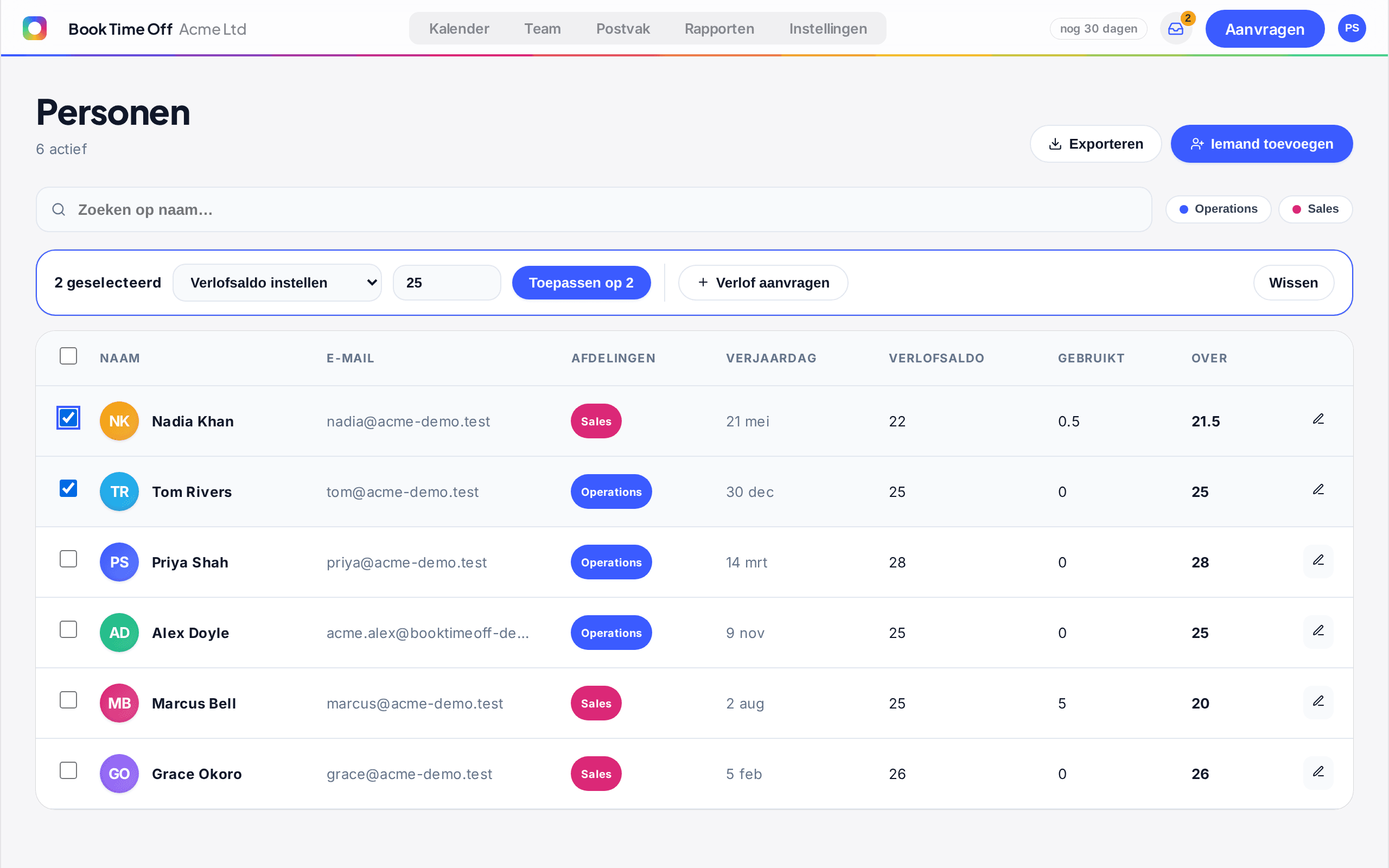Click the Book Time Off logo icon
1389x868 pixels.
pyautogui.click(x=34, y=29)
